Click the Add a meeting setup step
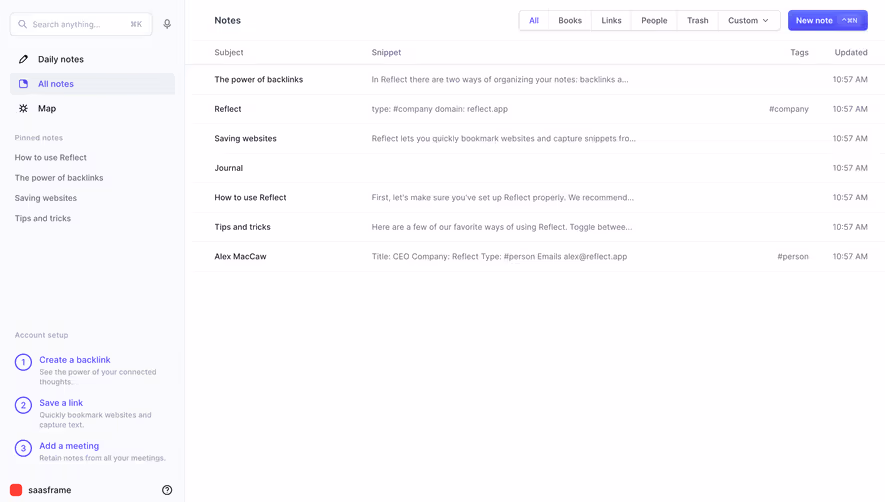This screenshot has height=502, width=885. (x=69, y=446)
